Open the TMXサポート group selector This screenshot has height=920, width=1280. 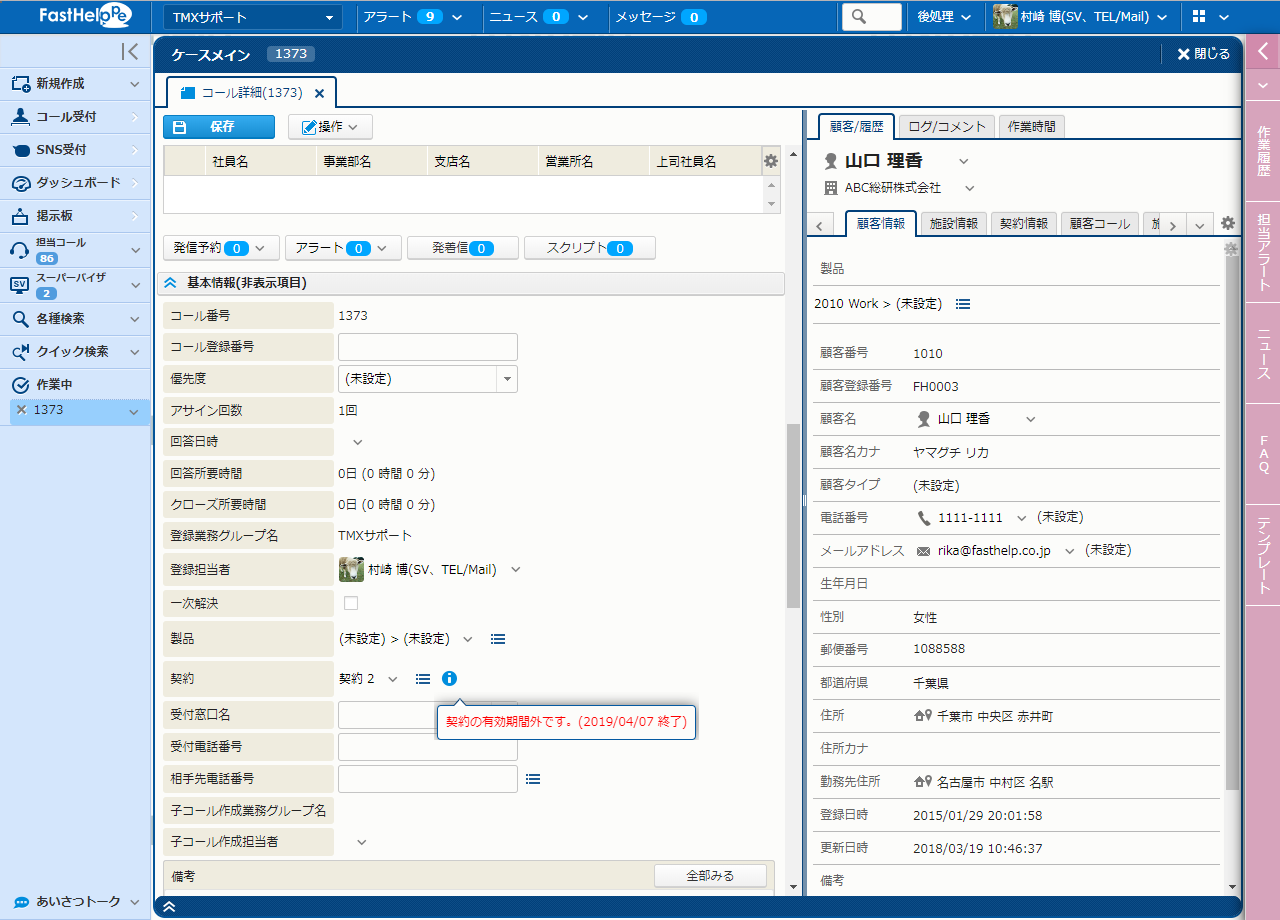tap(252, 17)
